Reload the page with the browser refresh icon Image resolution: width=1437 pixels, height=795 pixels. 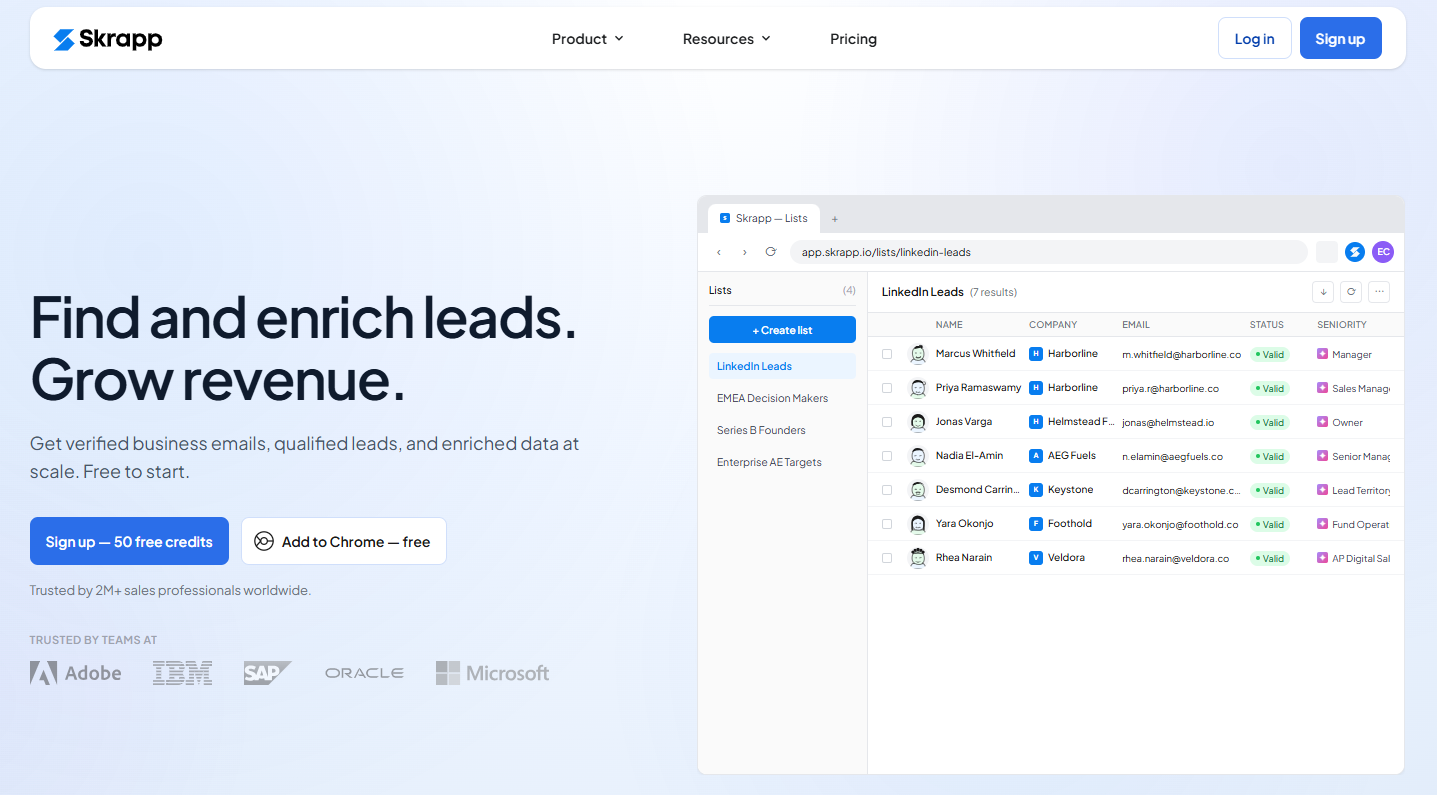[x=771, y=252]
